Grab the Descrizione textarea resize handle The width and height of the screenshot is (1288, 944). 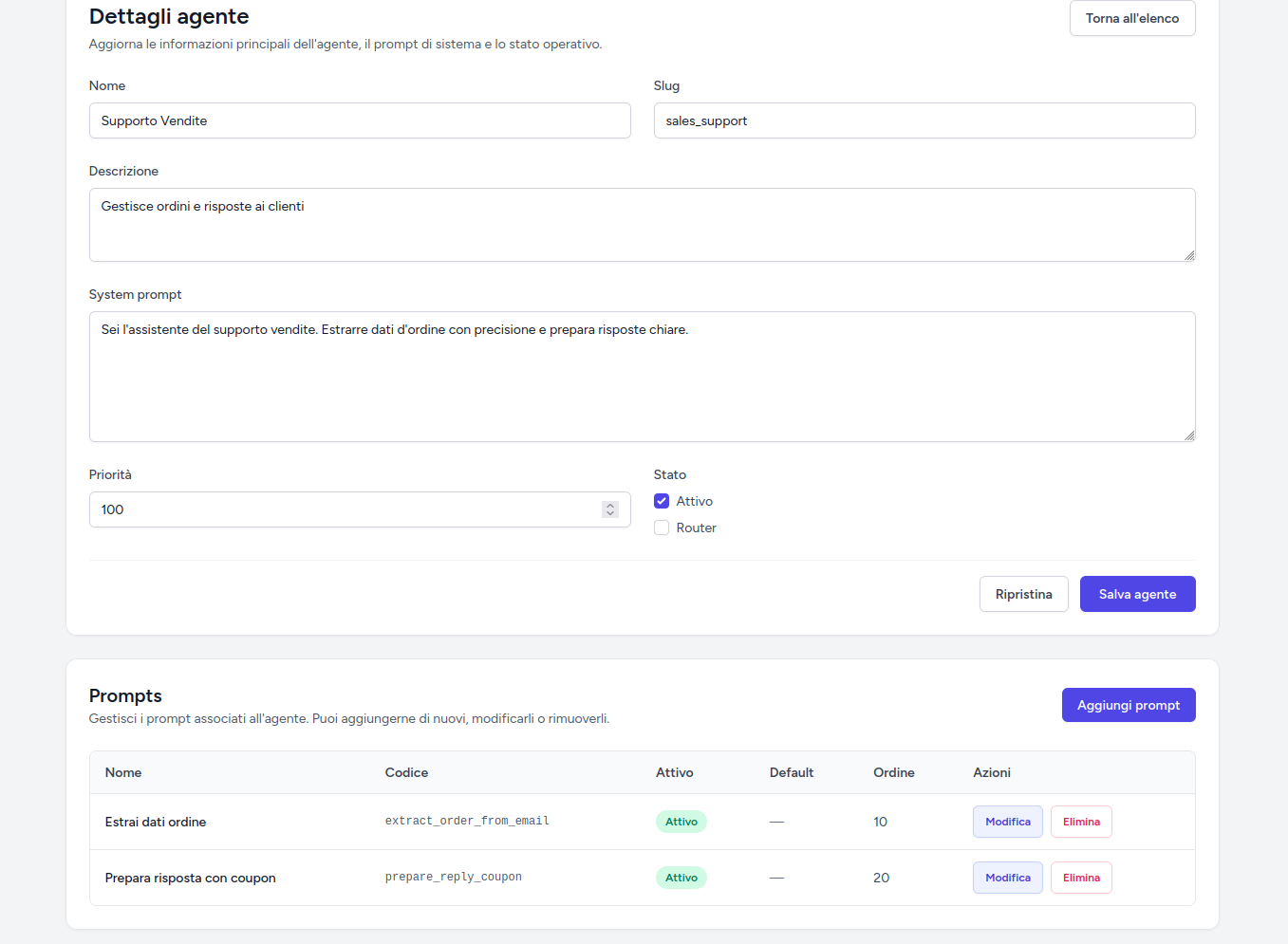click(1189, 255)
